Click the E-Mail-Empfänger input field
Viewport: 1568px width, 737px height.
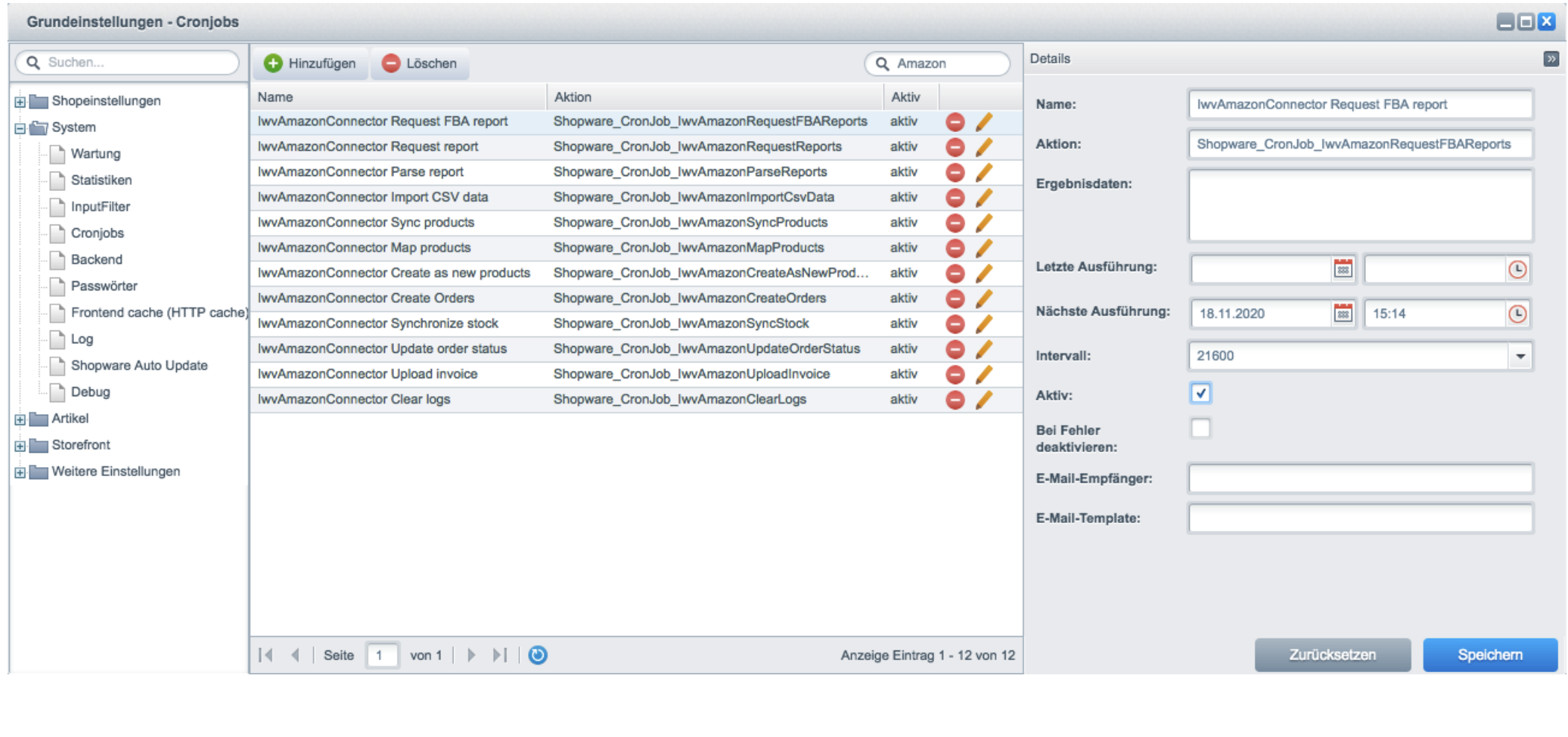[1360, 479]
